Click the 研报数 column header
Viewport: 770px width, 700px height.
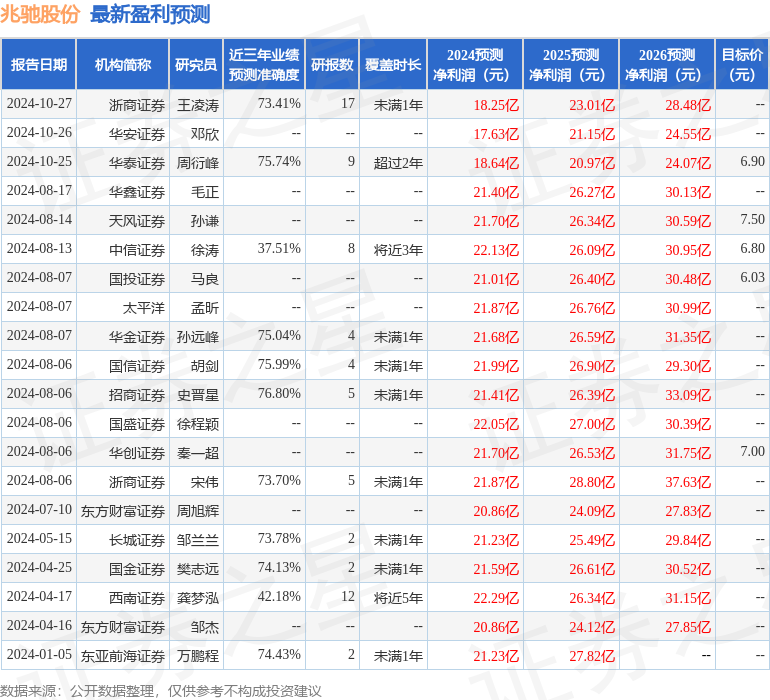332,64
